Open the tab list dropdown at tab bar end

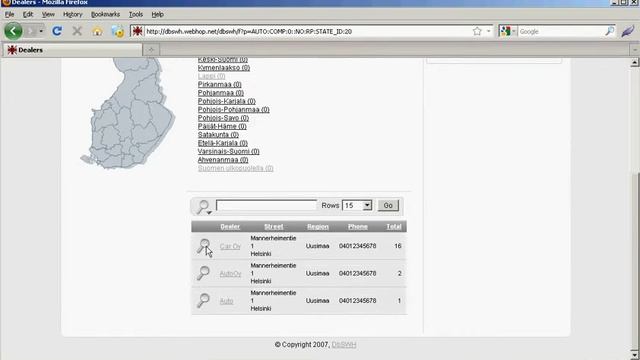pos(635,50)
